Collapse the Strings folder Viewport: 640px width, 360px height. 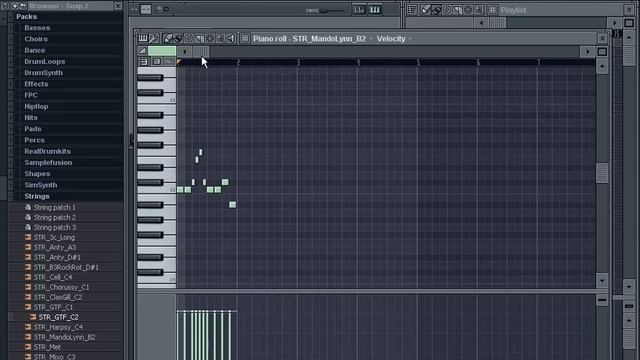(x=37, y=196)
